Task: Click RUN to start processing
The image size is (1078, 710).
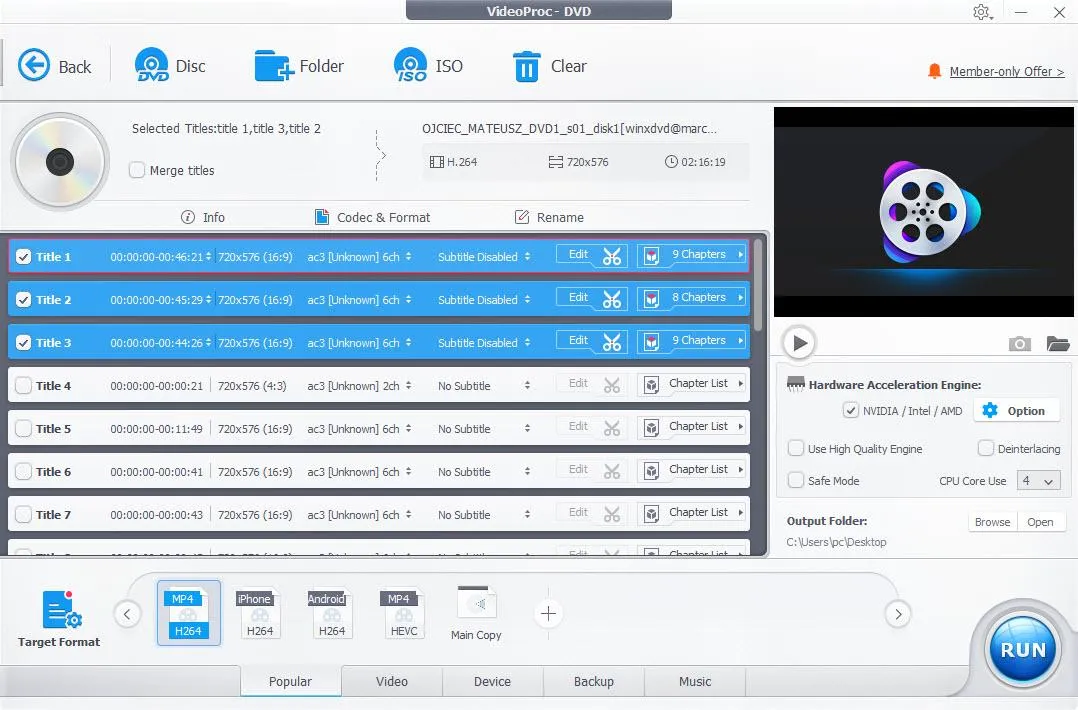Action: (x=1021, y=649)
